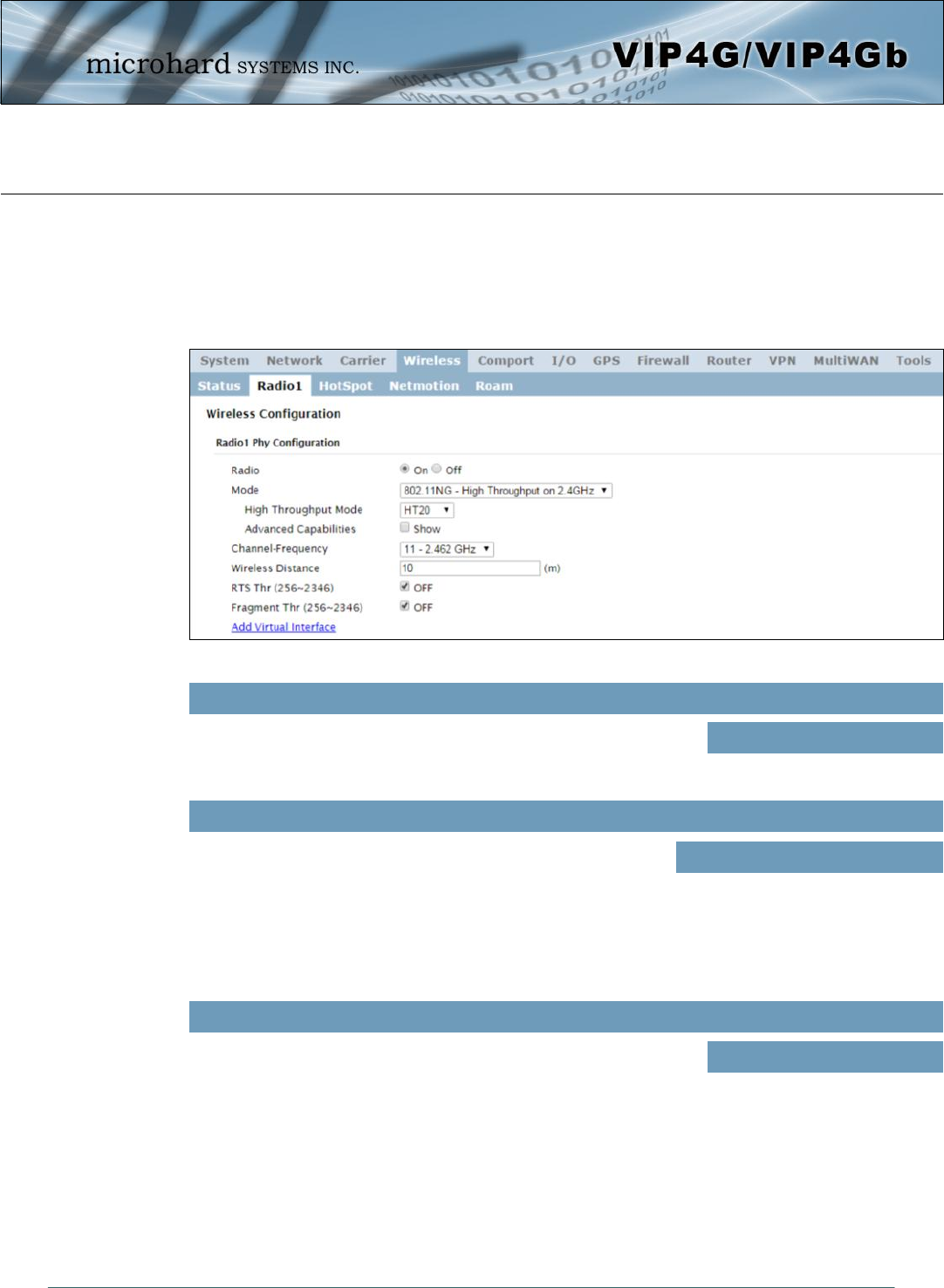Open the Channel-Frequency dropdown
The width and height of the screenshot is (944, 1288).
pyautogui.click(x=447, y=549)
